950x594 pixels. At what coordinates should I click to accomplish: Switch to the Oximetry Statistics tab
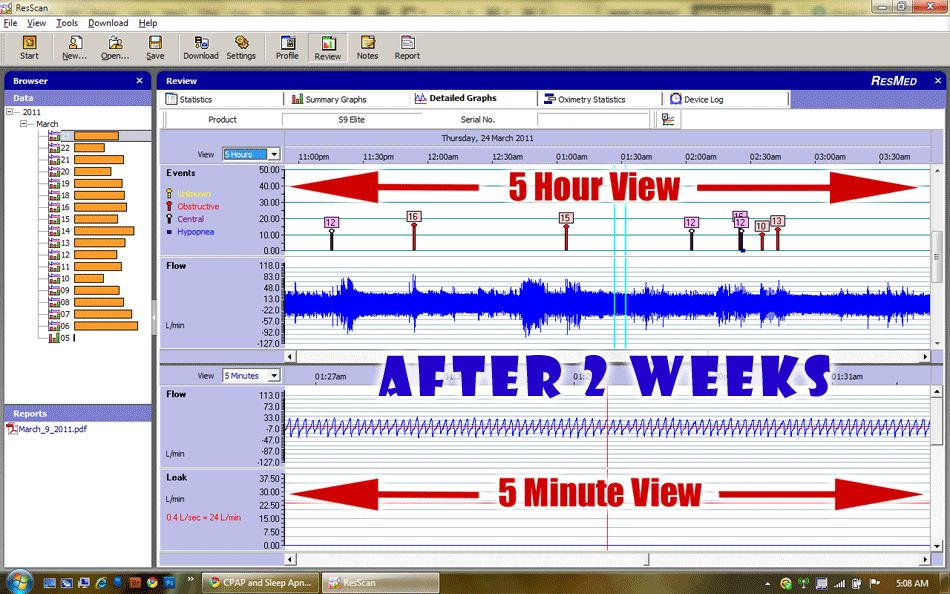click(590, 100)
